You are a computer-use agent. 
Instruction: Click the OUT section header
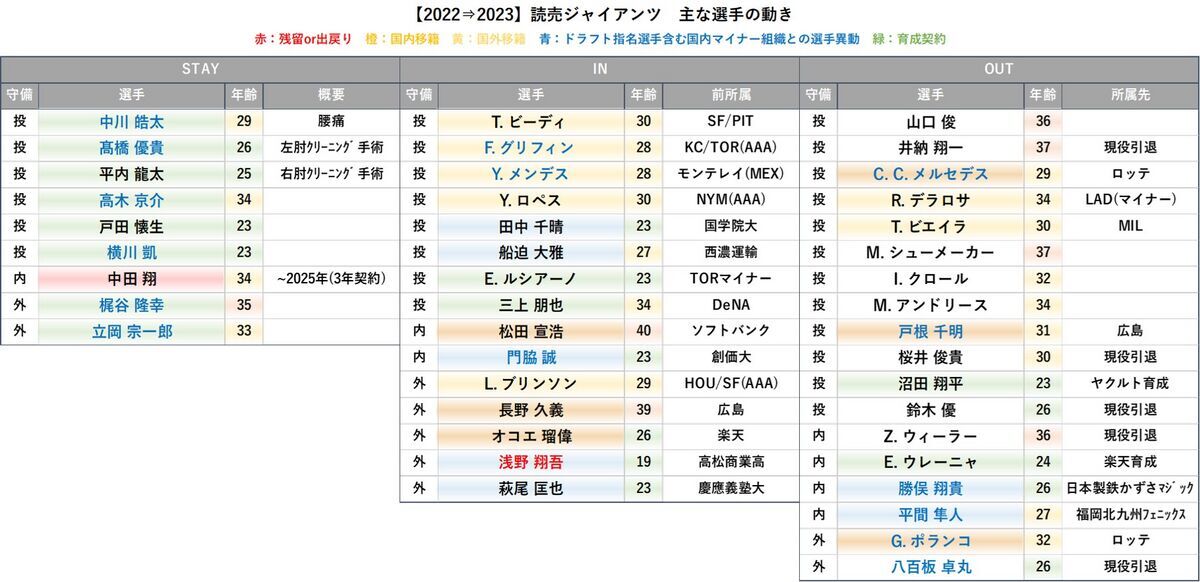click(x=999, y=69)
